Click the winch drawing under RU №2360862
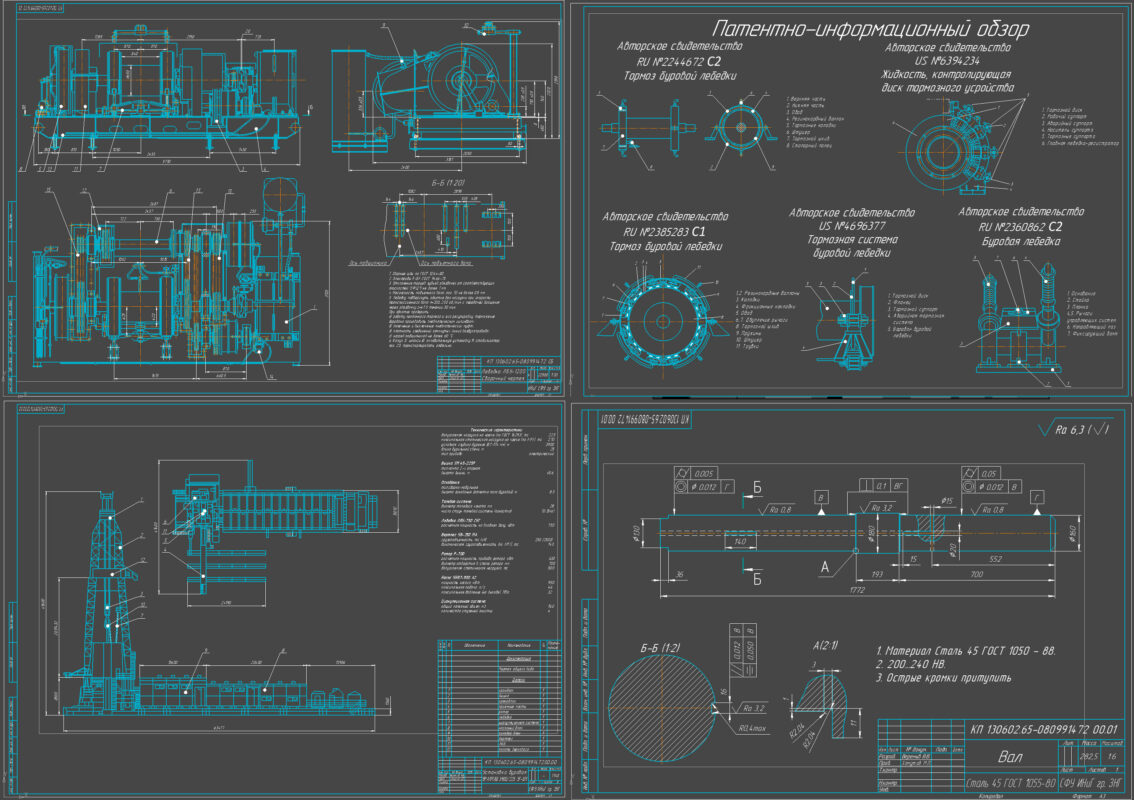This screenshot has height=800, width=1134. (1020, 319)
